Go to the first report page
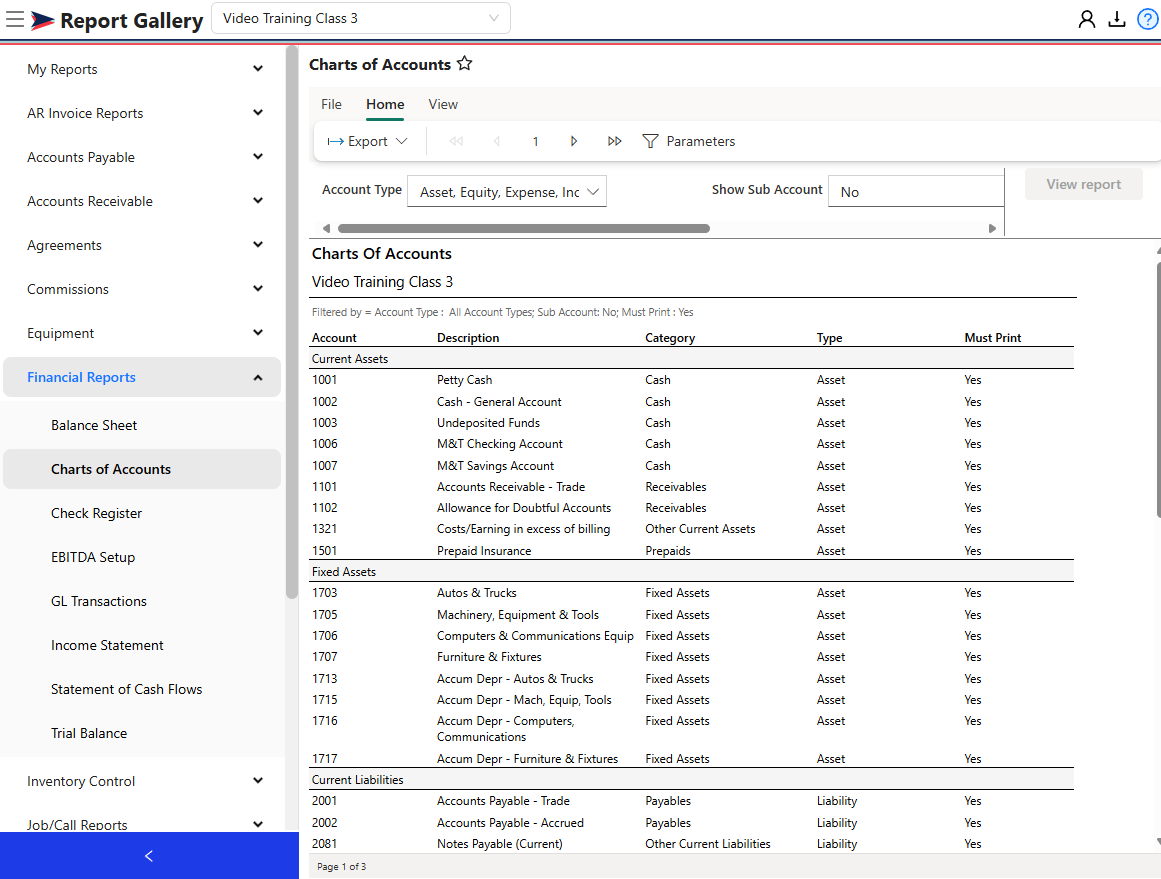Image resolution: width=1161 pixels, height=879 pixels. tap(456, 141)
